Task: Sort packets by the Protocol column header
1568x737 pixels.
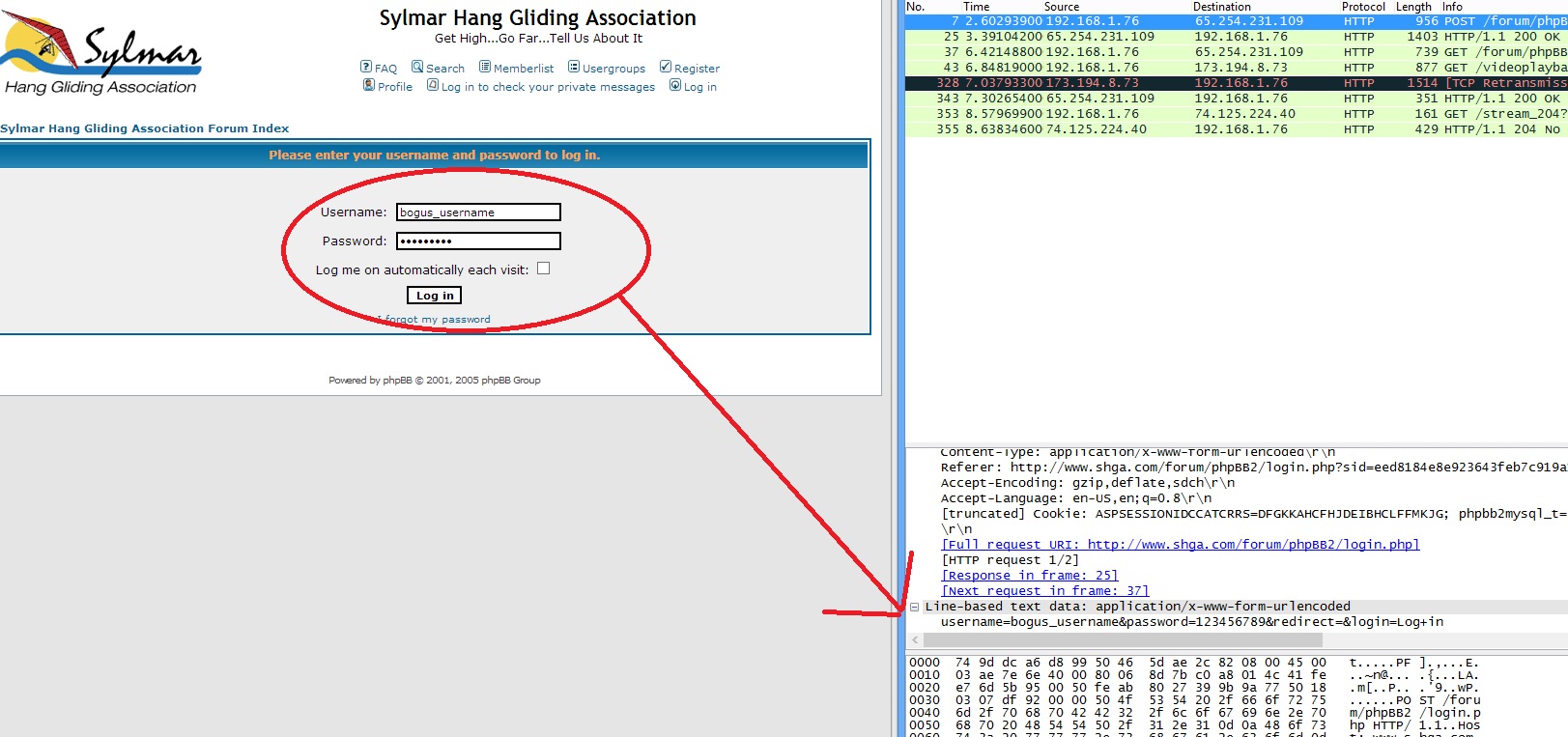Action: [1363, 7]
